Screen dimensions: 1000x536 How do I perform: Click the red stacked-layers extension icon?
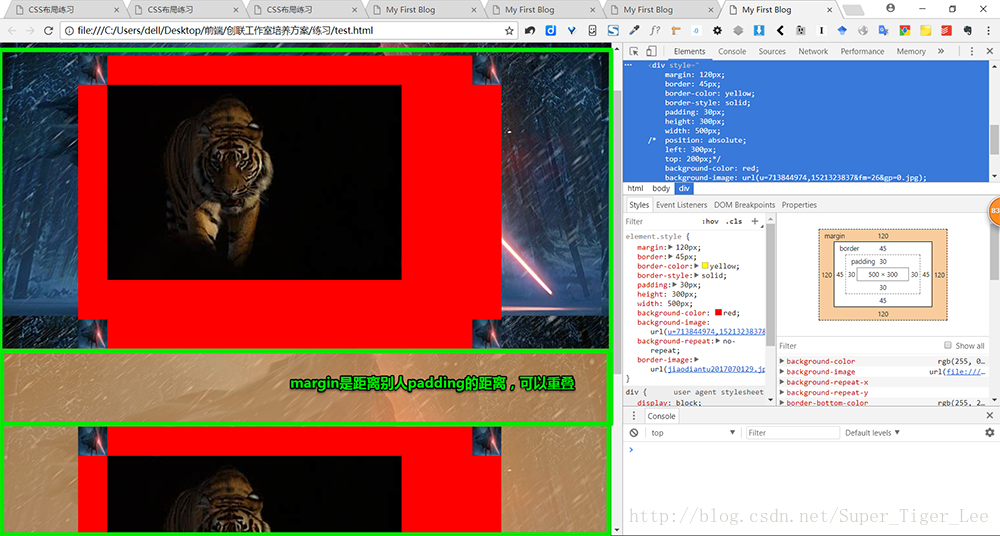946,31
